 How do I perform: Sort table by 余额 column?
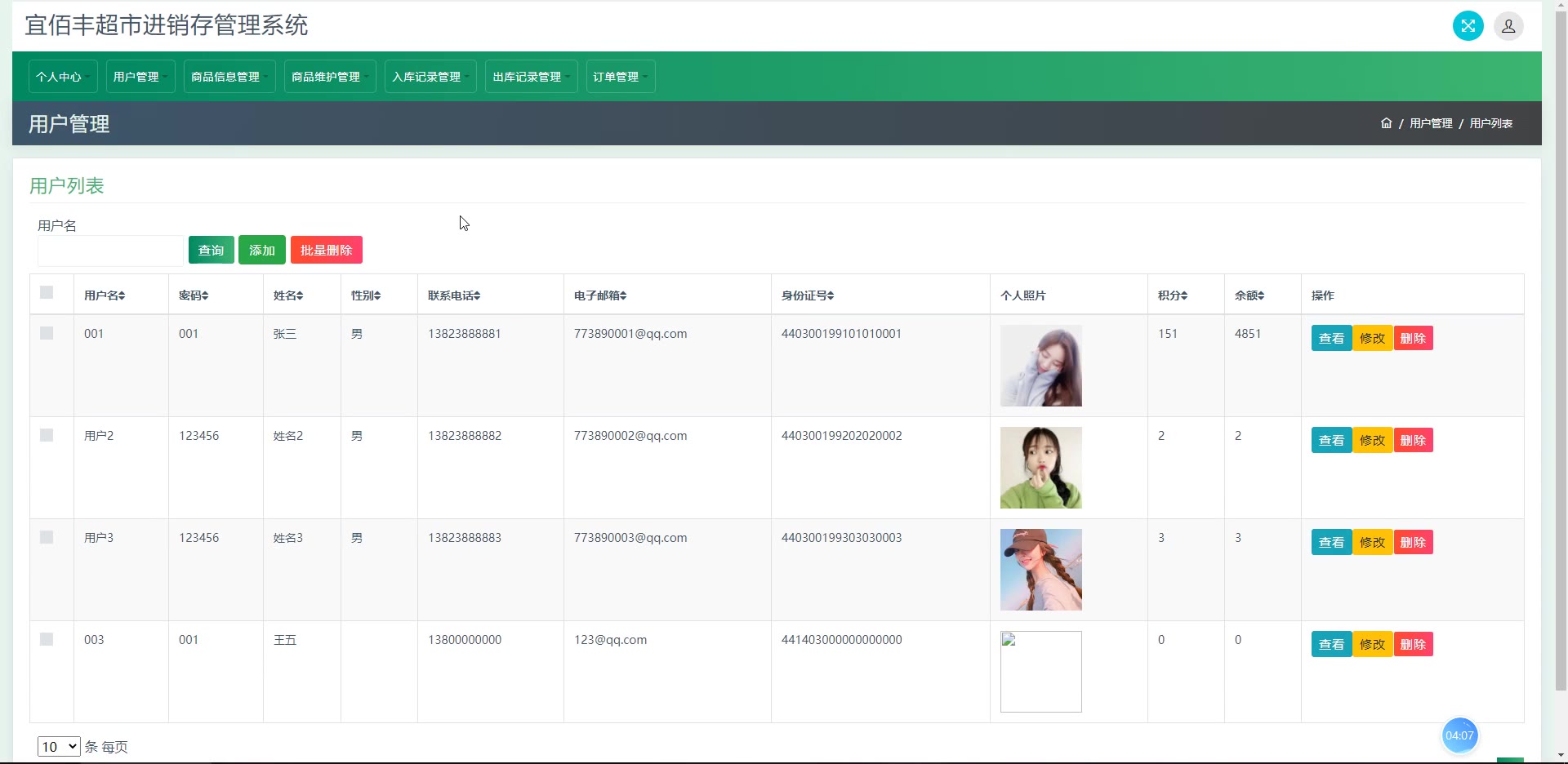tap(1249, 295)
